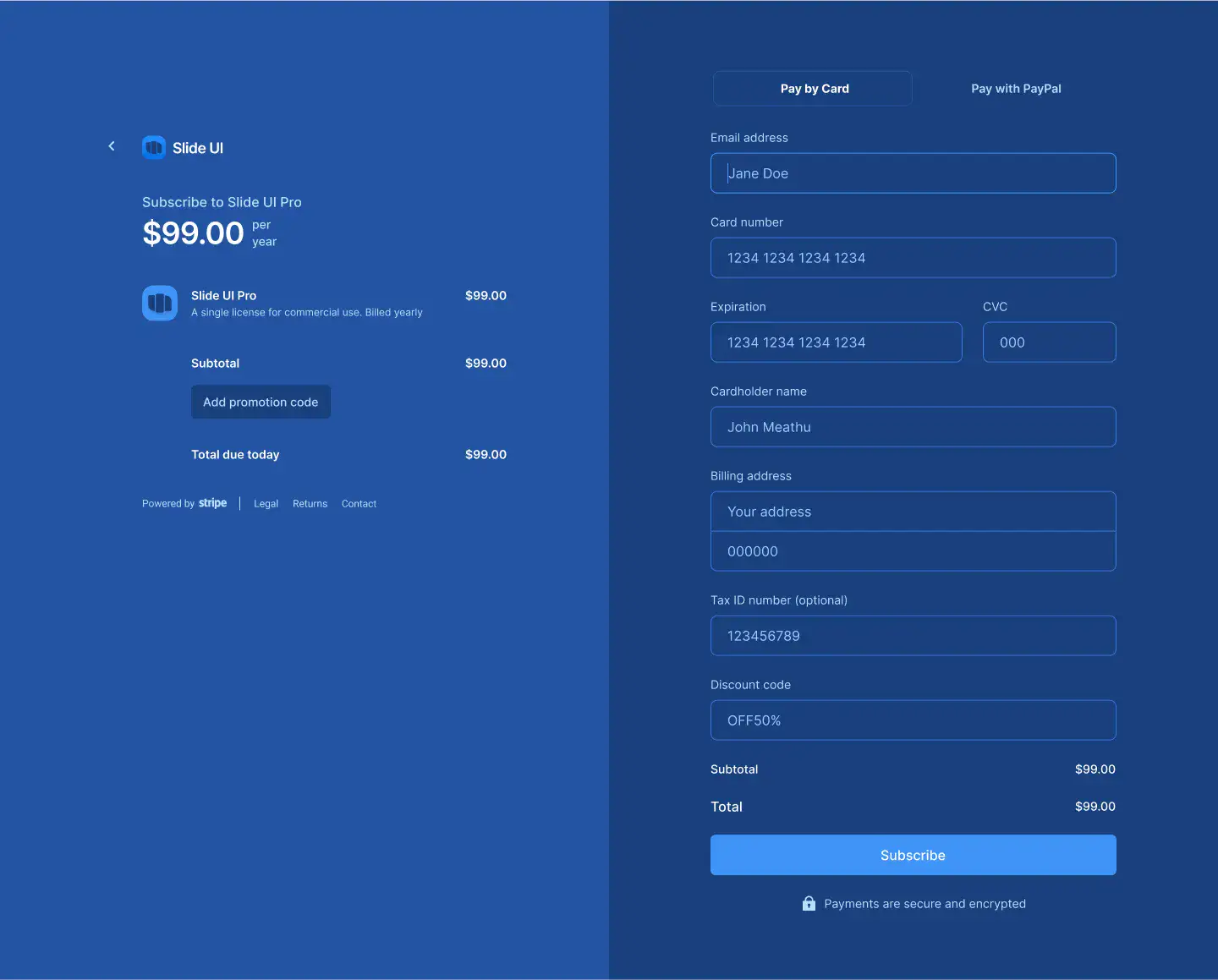Click the lock icon beside secure payments
This screenshot has width=1218, height=980.
(809, 903)
